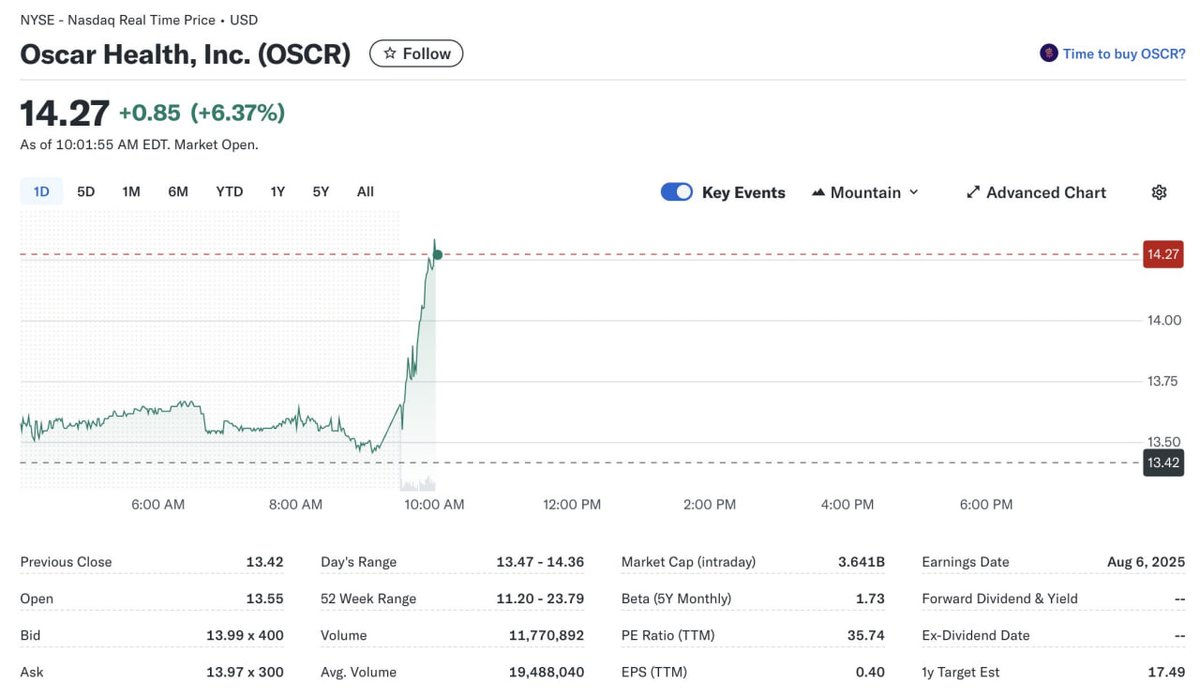The height and width of the screenshot is (698, 1200).
Task: Select the 5D time range tab
Action: [86, 191]
